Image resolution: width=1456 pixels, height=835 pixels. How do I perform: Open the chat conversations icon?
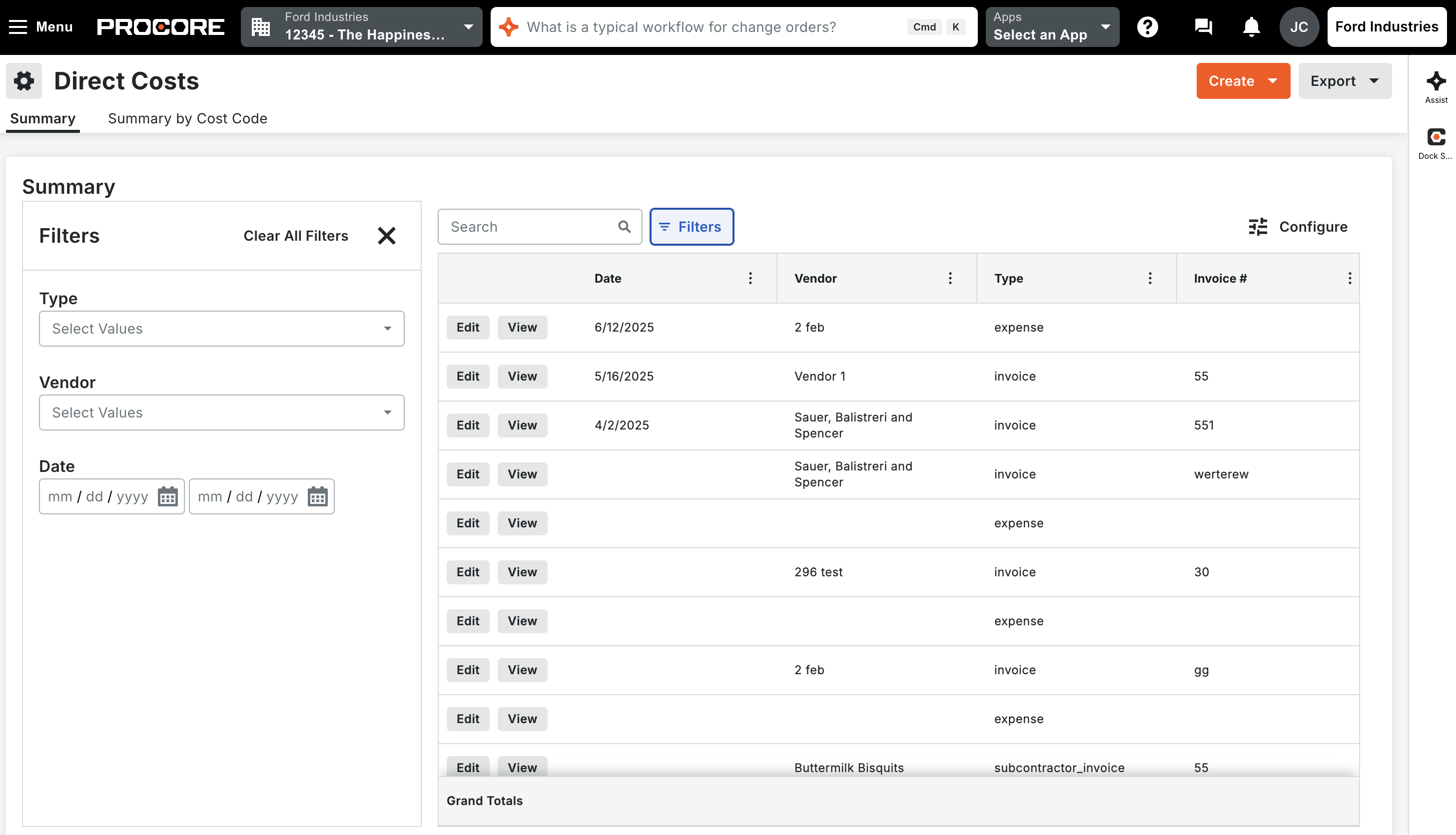coord(1203,27)
